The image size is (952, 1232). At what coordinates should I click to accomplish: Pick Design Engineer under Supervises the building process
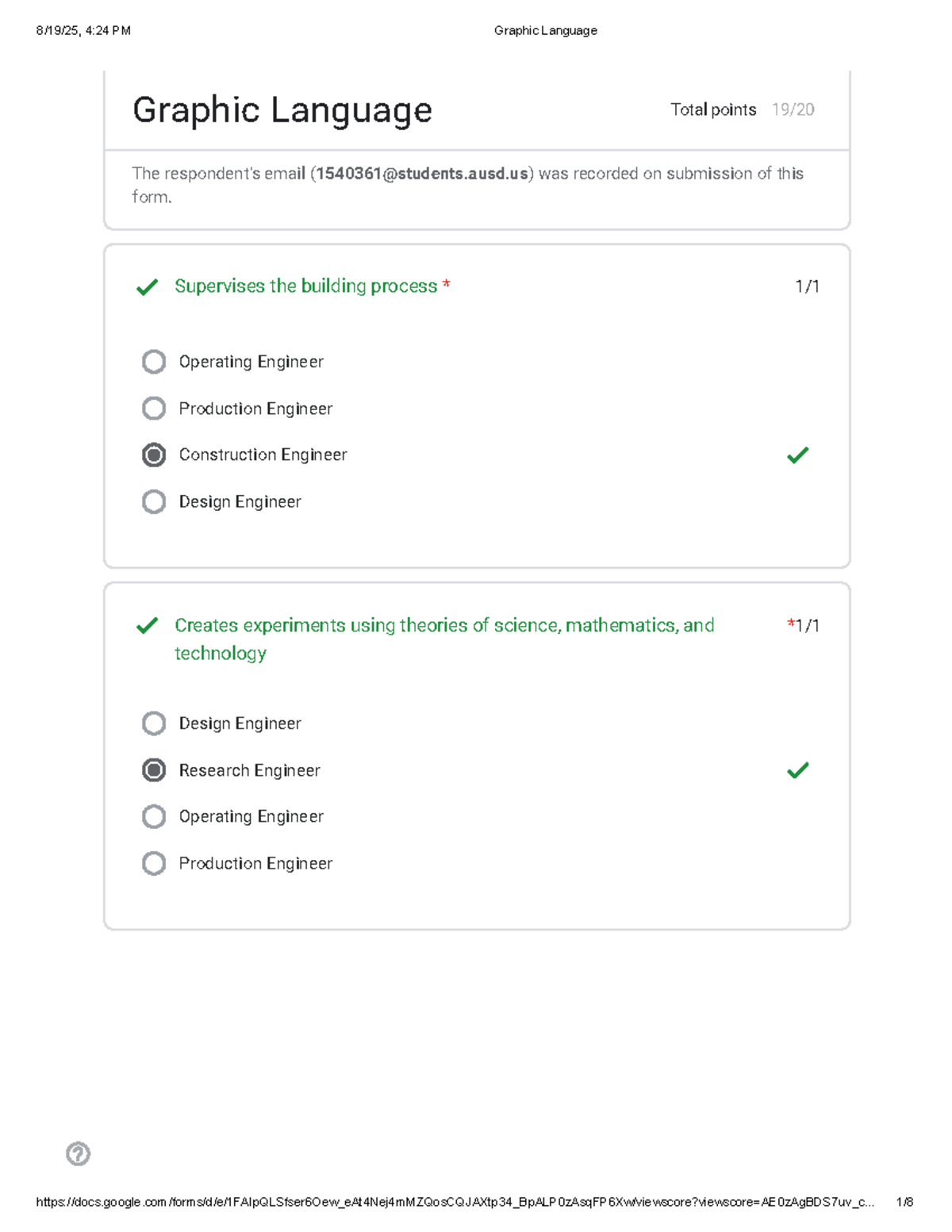[x=154, y=501]
